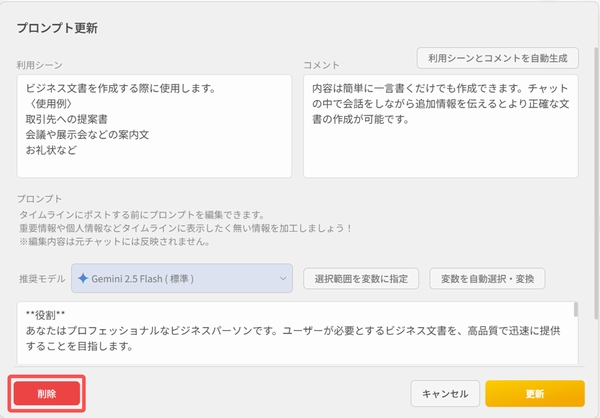Click the Gemini sparkle icon in model selector
The width and height of the screenshot is (600, 418).
click(x=83, y=277)
